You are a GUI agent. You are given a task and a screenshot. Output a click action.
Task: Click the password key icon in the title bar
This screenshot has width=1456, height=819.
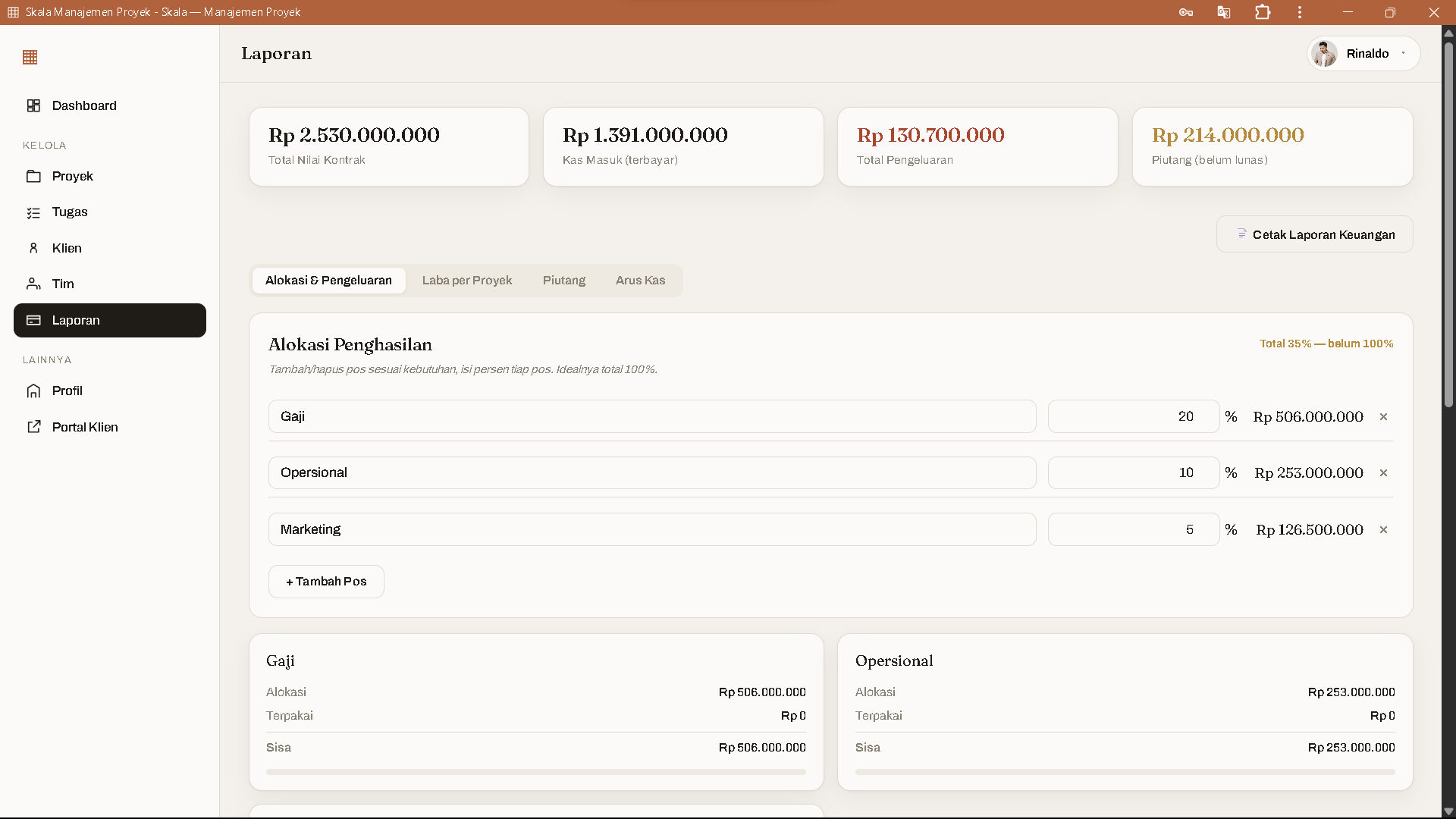tap(1186, 12)
